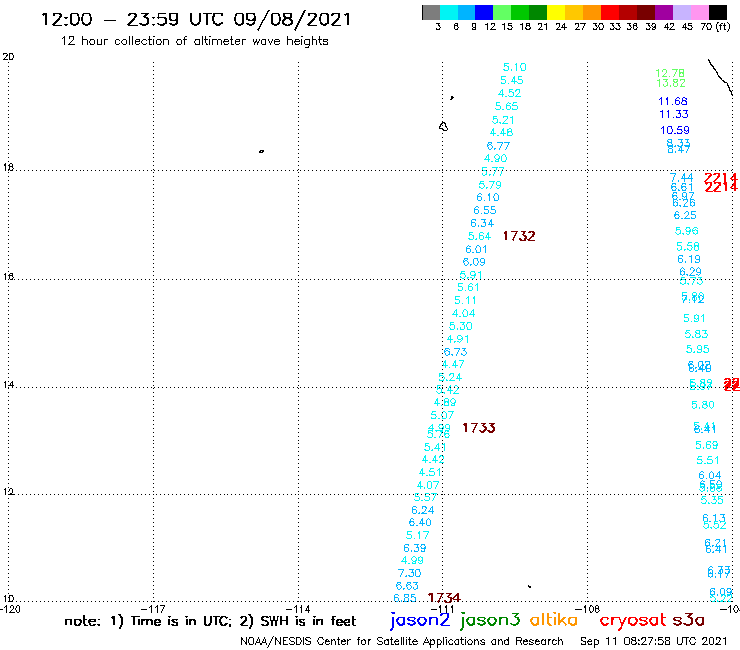This screenshot has width=740, height=650.
Task: Click the wave height value 6.25
Action: click(685, 215)
